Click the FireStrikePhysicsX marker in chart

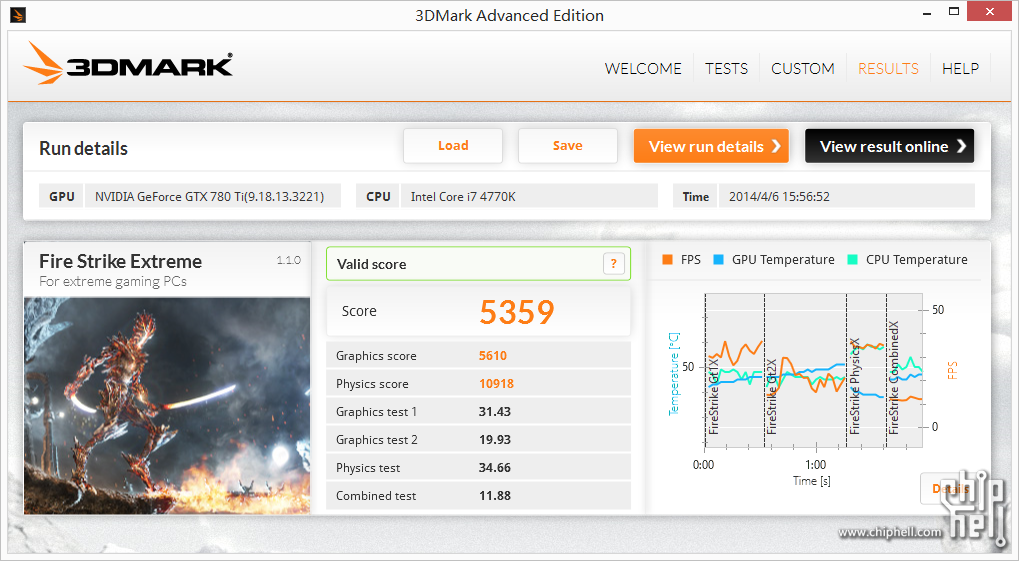855,386
